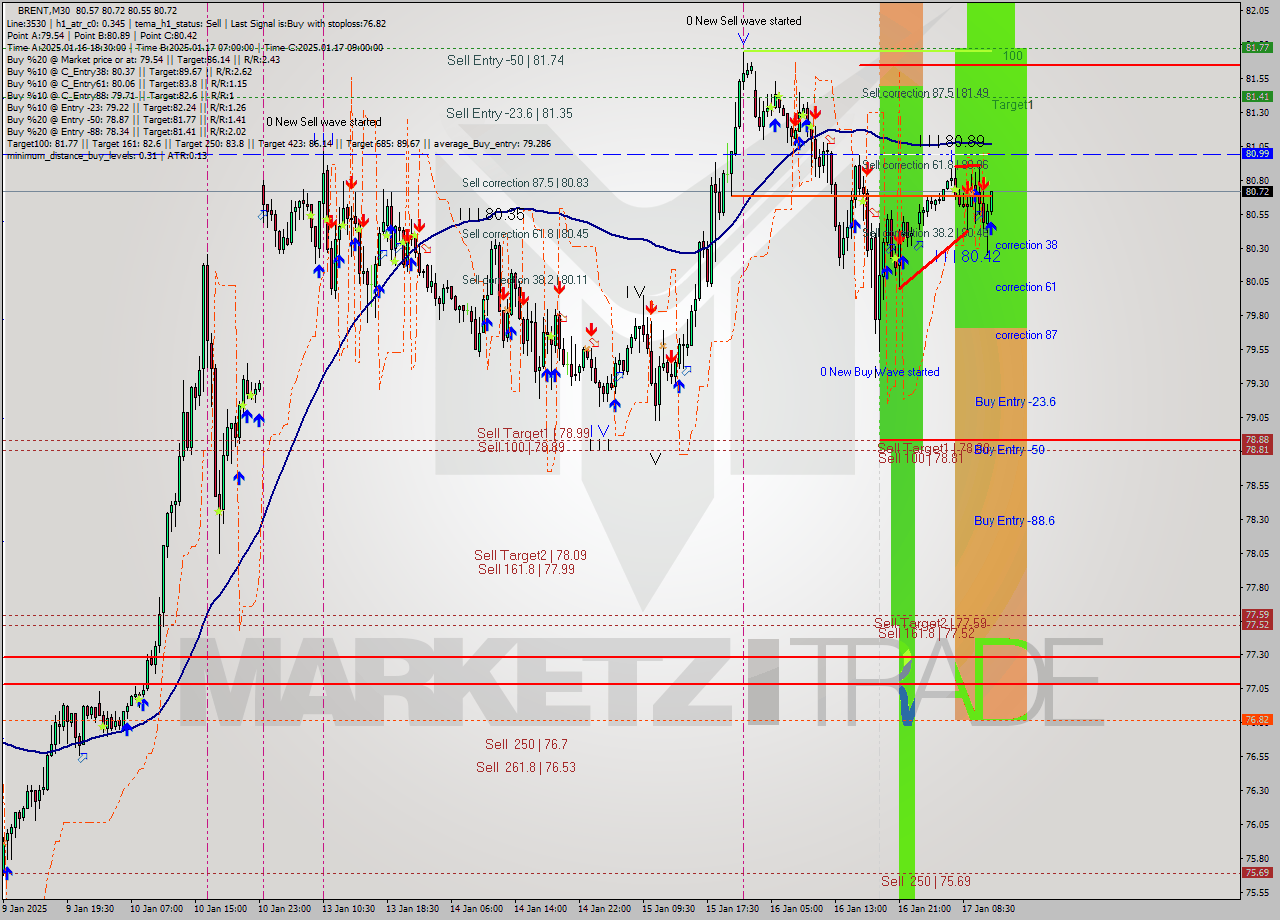Select the correction 61 label
The width and height of the screenshot is (1280, 920).
[x=1026, y=287]
